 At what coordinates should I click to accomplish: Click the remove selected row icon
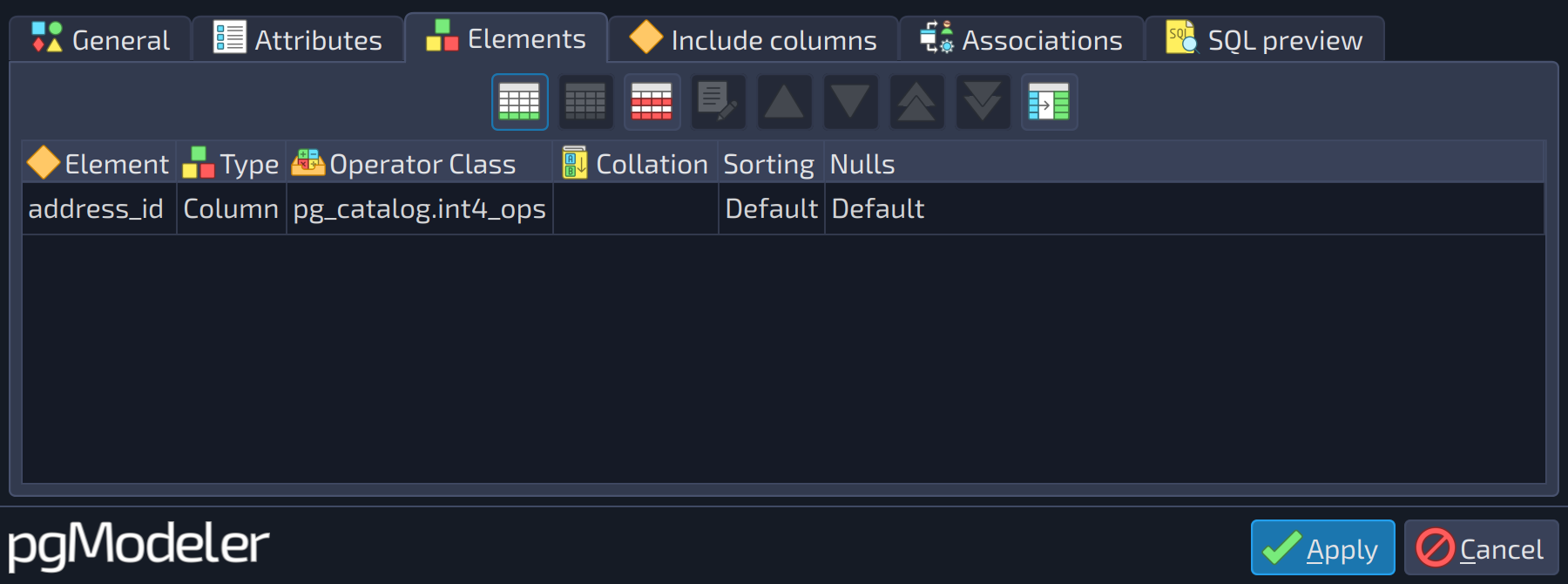(585, 102)
